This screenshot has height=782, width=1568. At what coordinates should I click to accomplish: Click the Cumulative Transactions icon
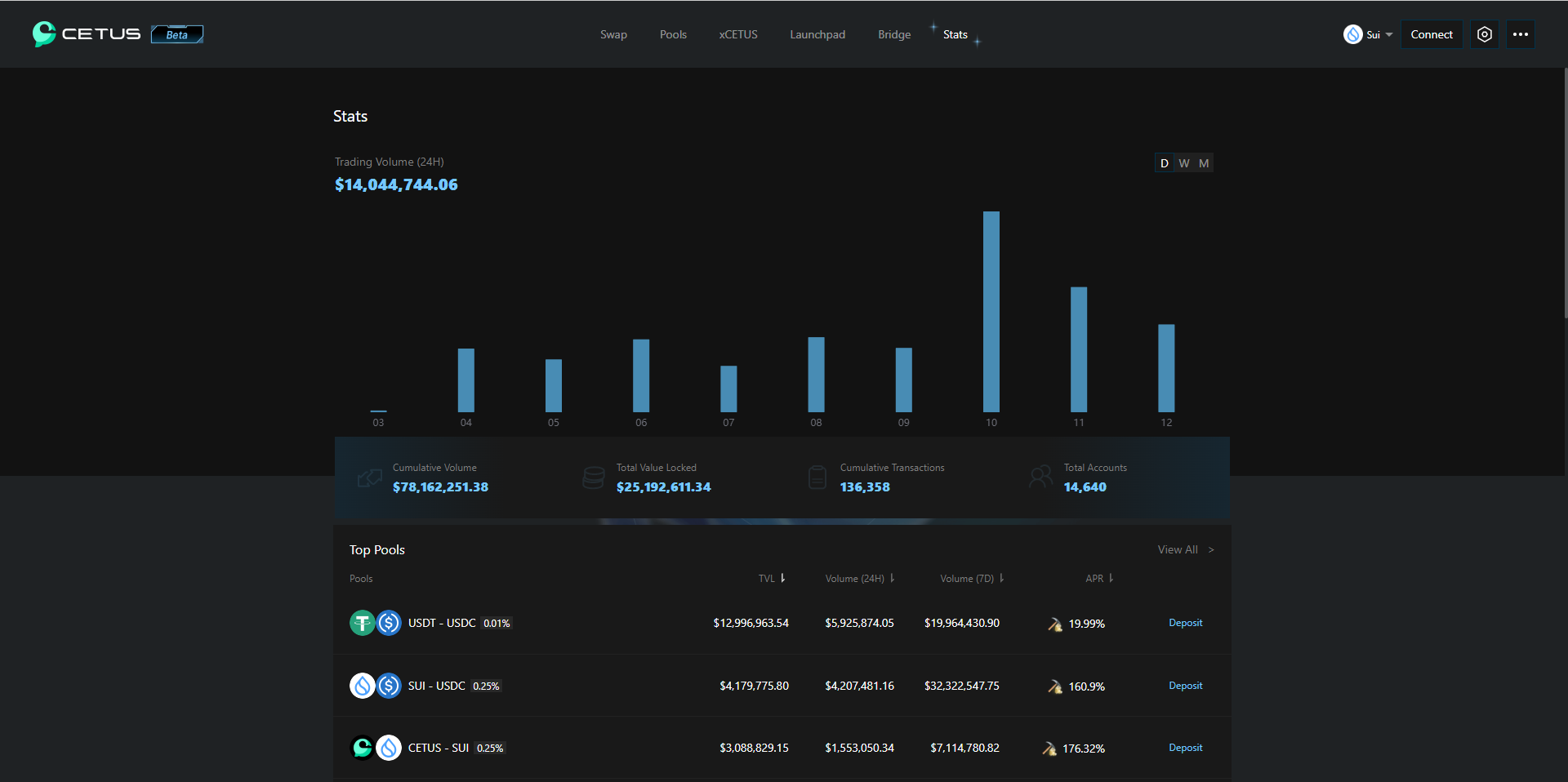[x=817, y=478]
